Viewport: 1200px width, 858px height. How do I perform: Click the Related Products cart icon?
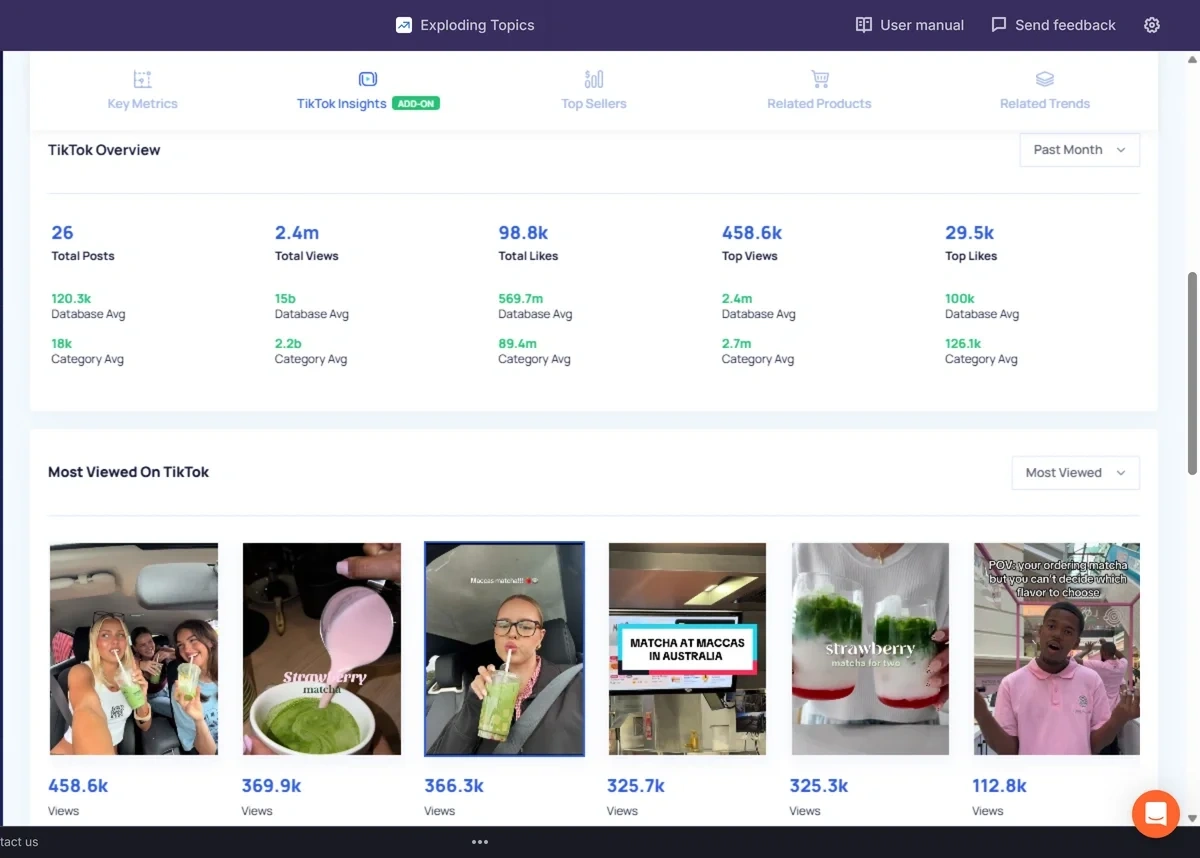click(x=819, y=78)
